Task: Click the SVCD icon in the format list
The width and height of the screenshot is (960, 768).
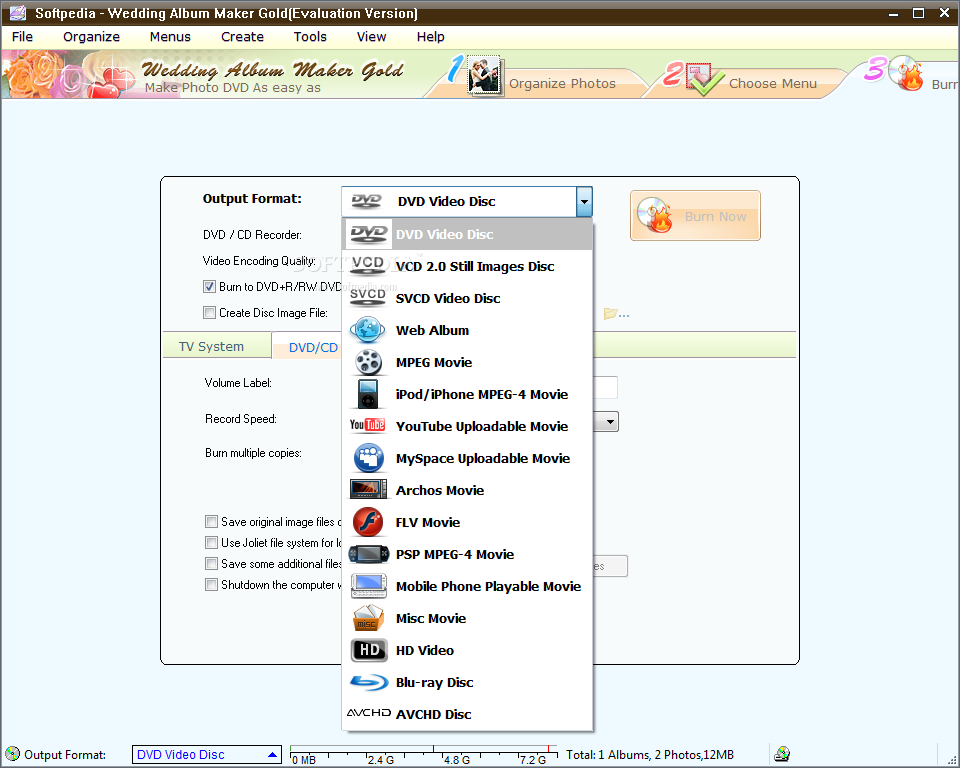Action: click(367, 297)
